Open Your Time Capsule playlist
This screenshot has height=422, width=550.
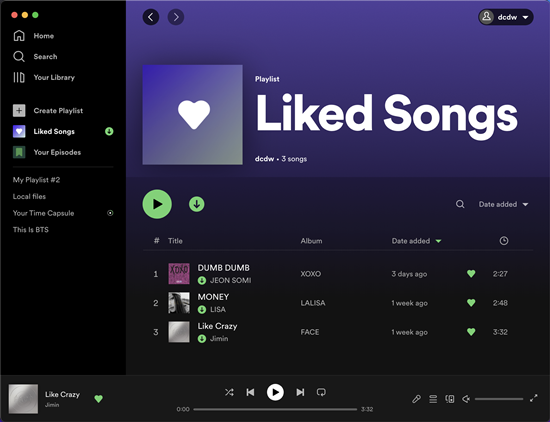[43, 213]
